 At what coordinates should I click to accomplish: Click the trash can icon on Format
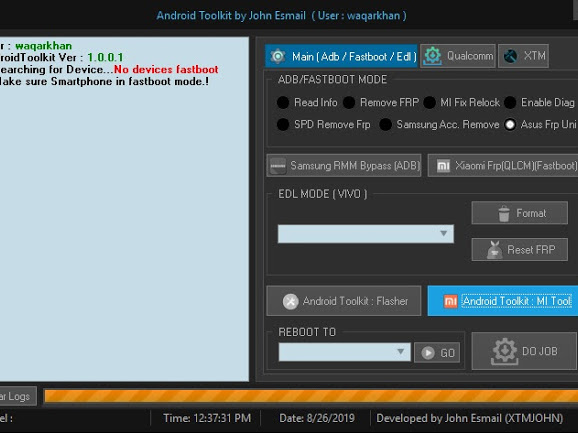pyautogui.click(x=504, y=213)
